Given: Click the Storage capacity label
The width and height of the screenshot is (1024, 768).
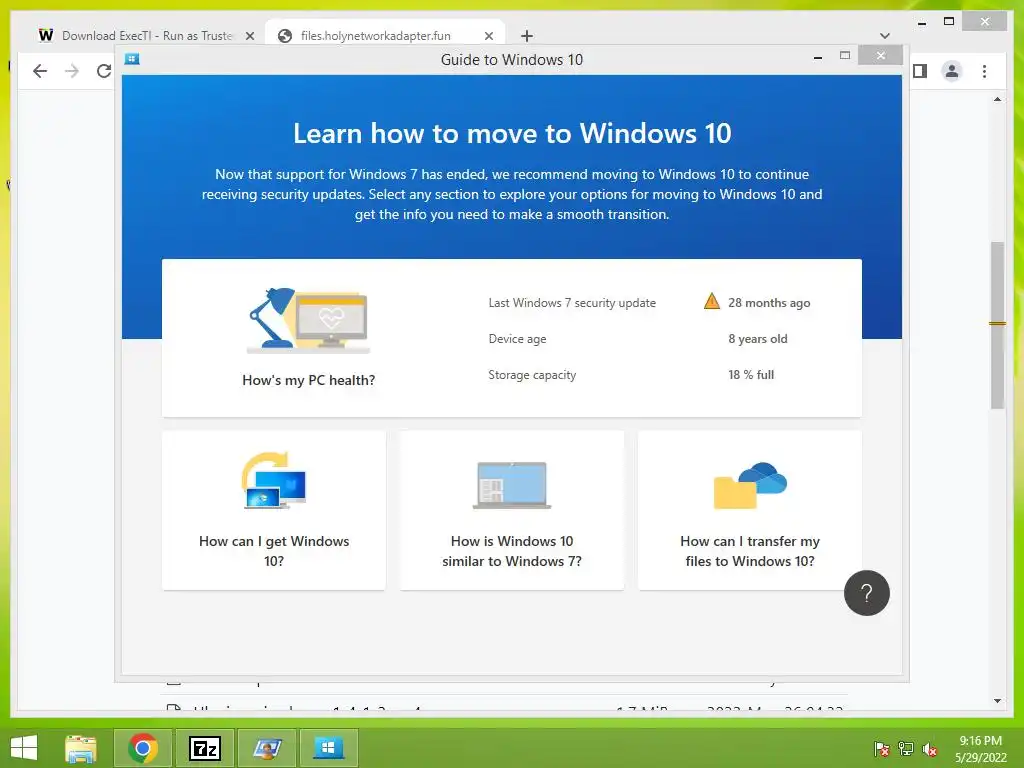Looking at the screenshot, I should tap(532, 375).
